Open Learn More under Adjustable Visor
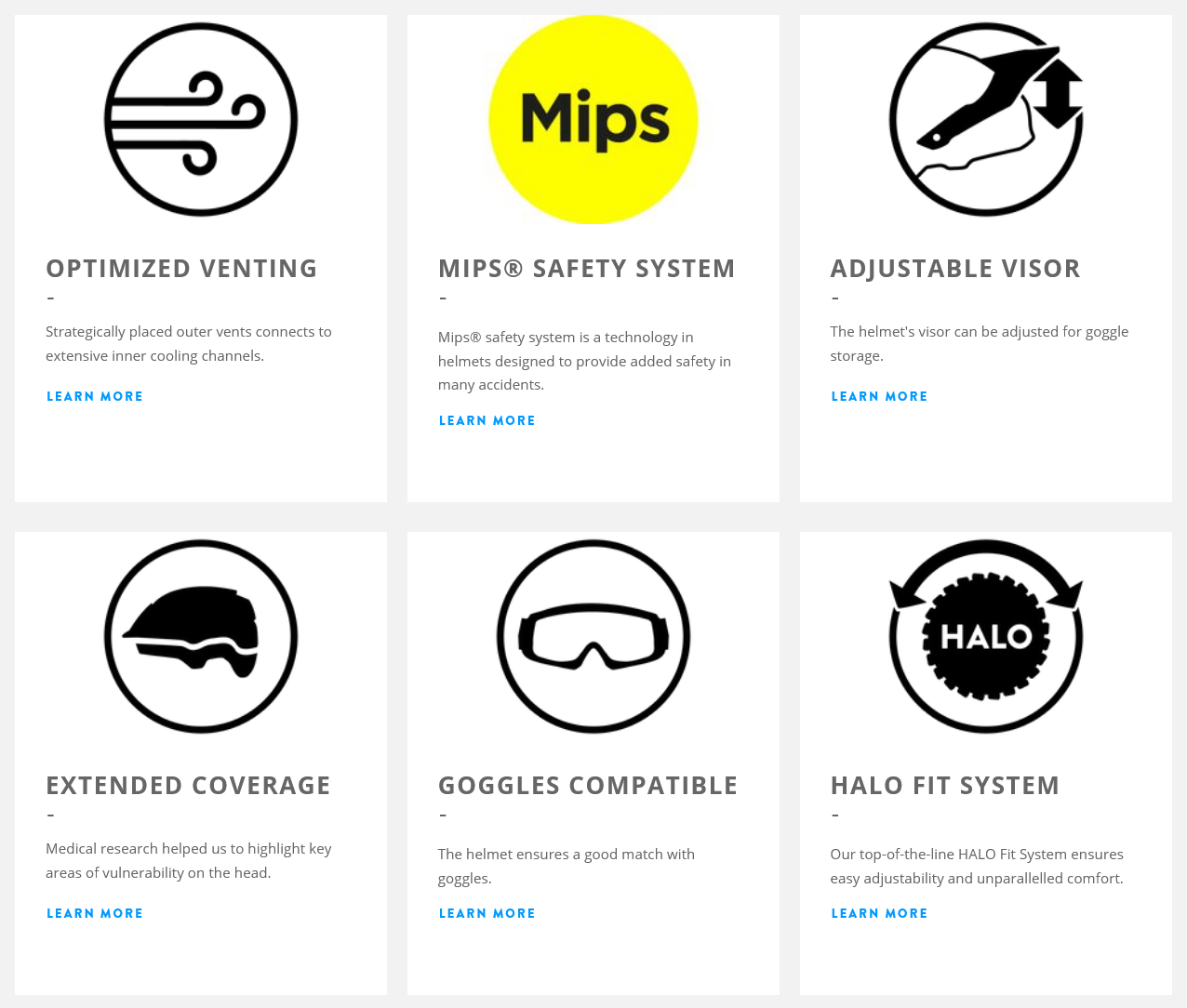Image resolution: width=1187 pixels, height=1008 pixels. click(x=880, y=396)
